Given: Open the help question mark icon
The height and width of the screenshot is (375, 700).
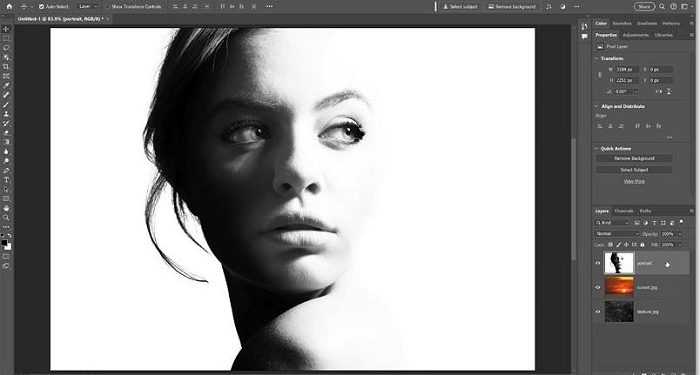Looking at the screenshot, I should tap(674, 7).
